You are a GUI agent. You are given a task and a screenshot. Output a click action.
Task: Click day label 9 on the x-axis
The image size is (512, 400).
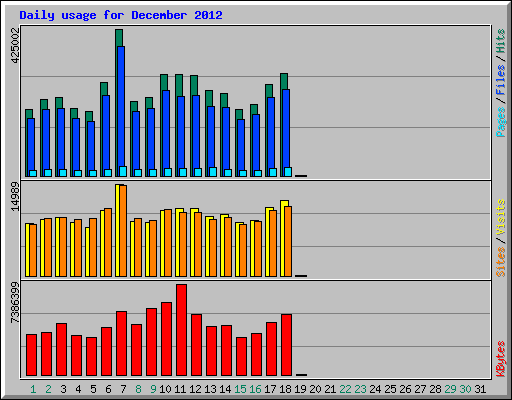153,389
